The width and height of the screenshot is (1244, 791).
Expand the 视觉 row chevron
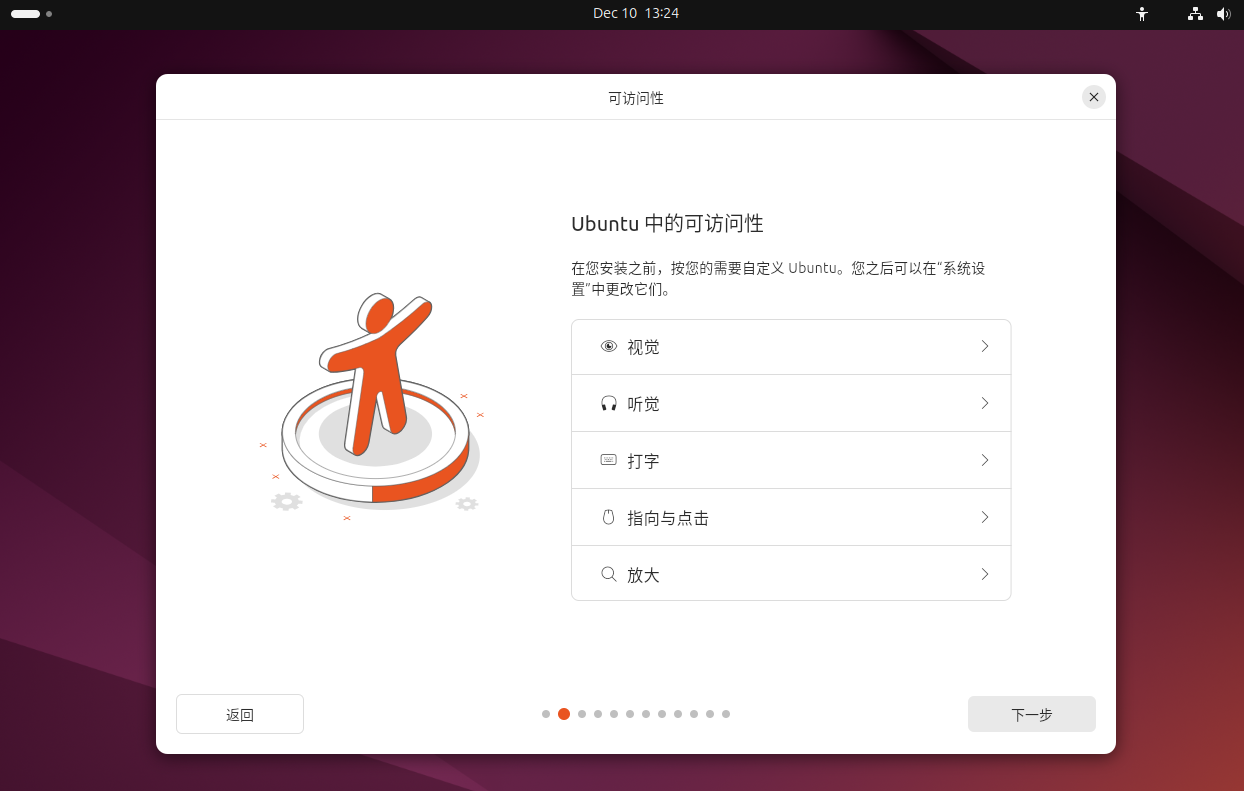tap(985, 346)
